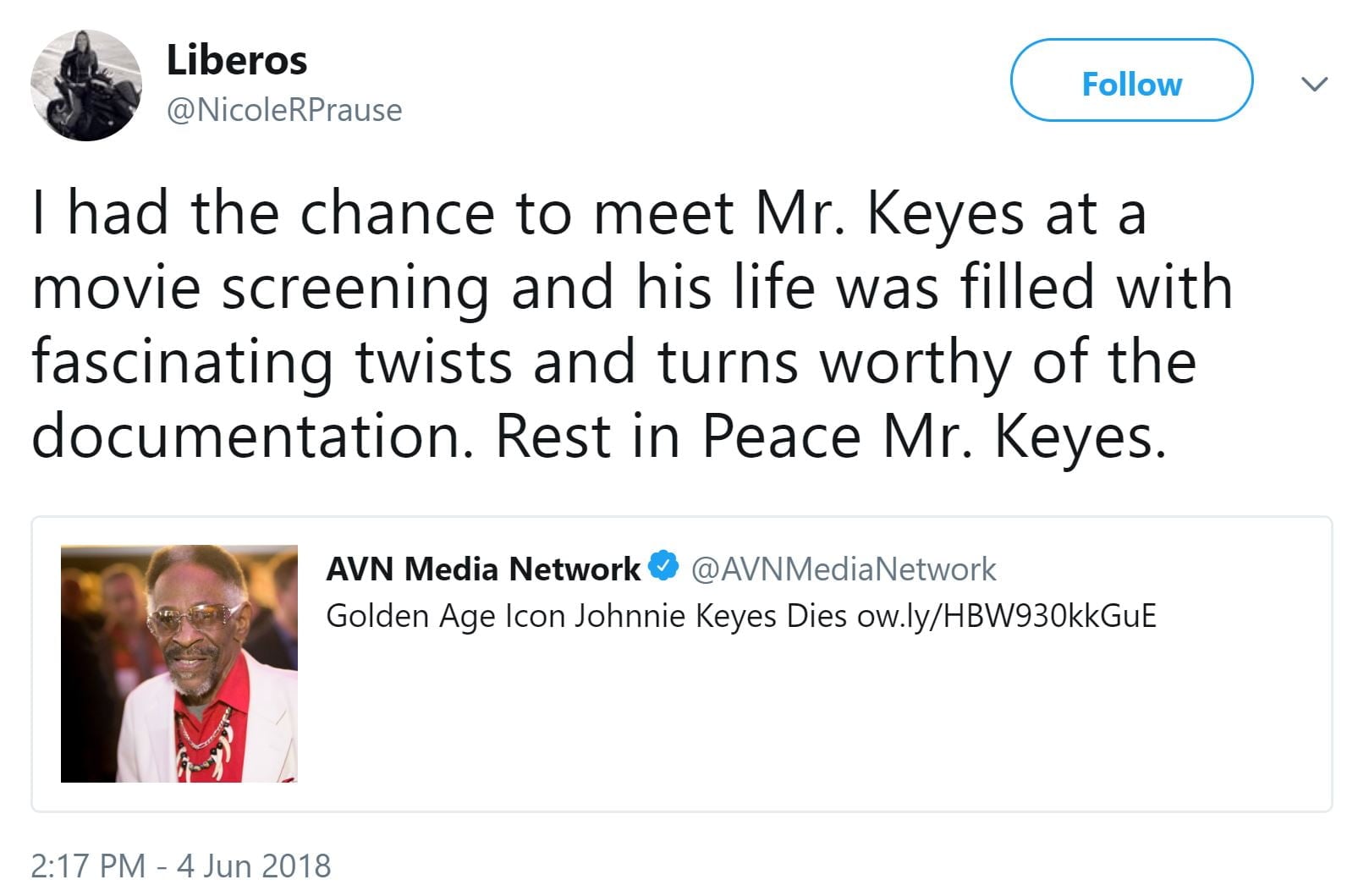This screenshot has height=896, width=1347.
Task: Click the word 'documentation' in tweet
Action: point(247,437)
